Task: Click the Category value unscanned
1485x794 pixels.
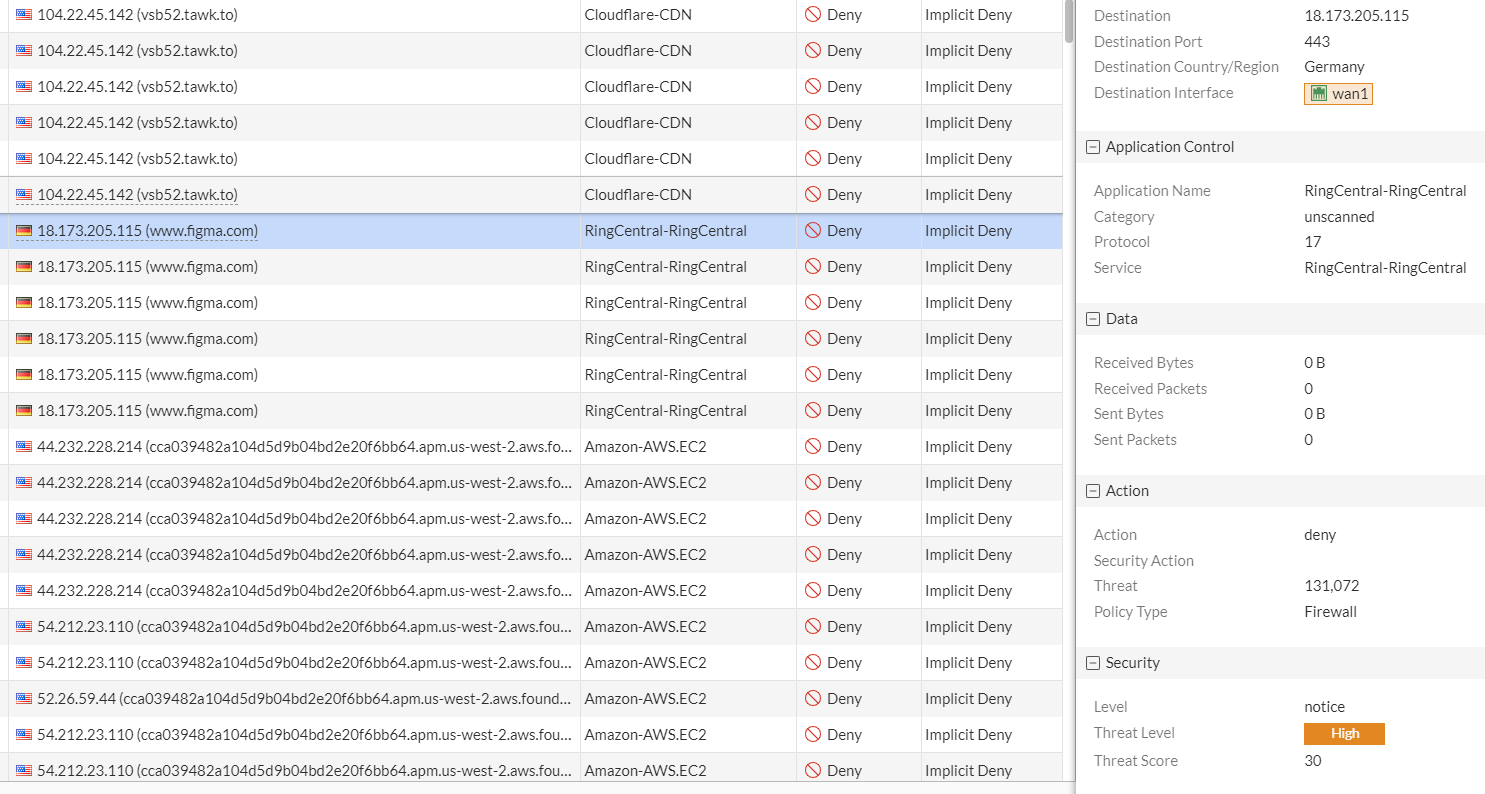Action: point(1339,217)
